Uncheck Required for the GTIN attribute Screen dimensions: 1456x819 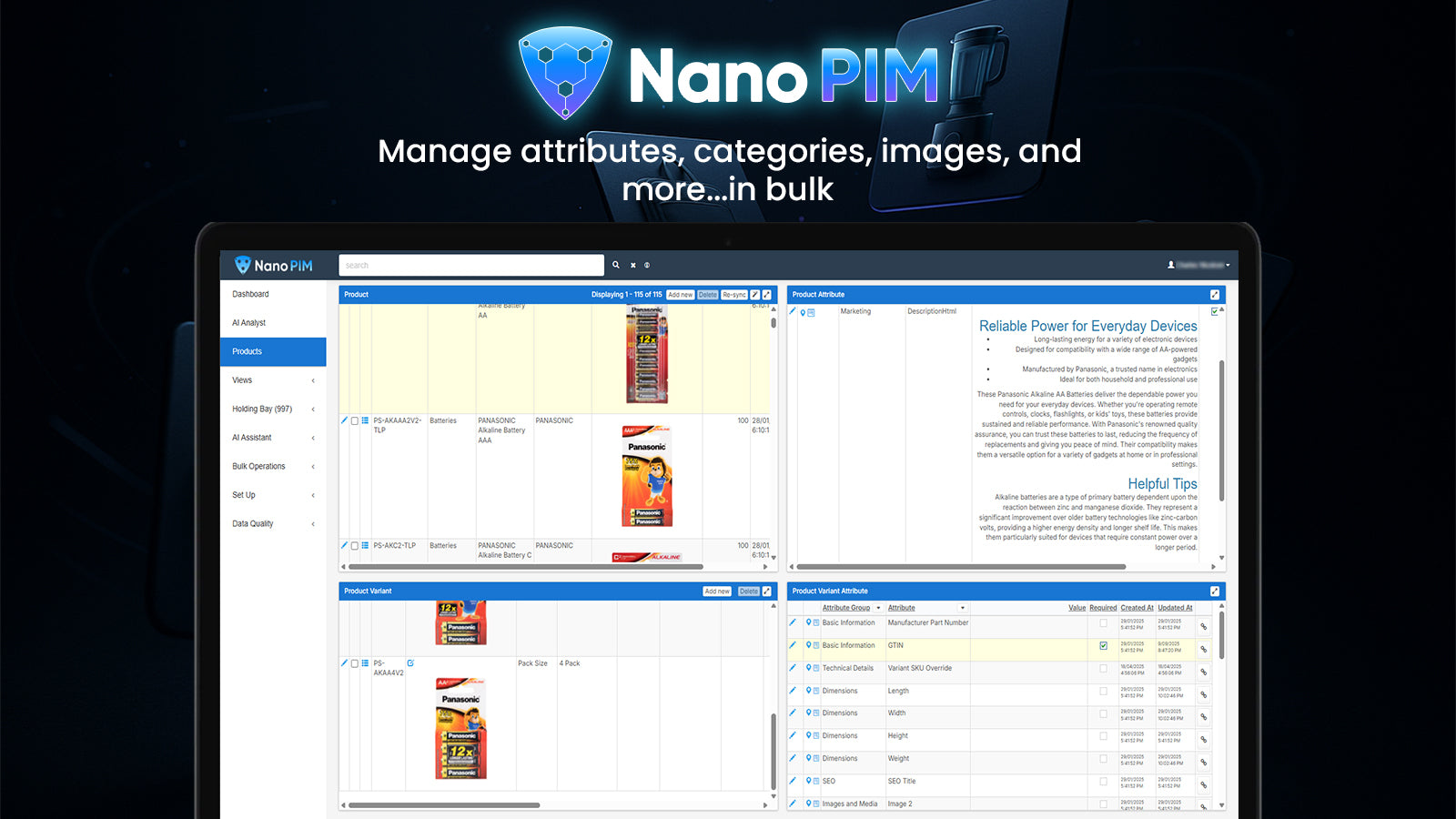pos(1104,646)
